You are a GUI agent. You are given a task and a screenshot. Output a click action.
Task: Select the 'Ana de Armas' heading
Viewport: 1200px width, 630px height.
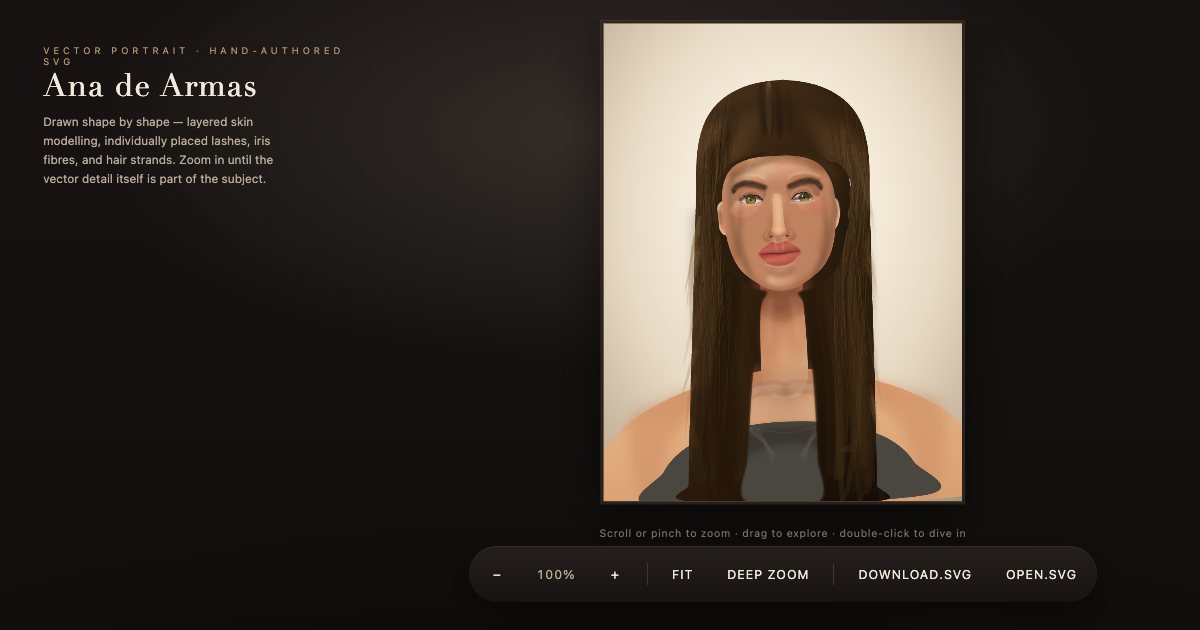pos(150,87)
